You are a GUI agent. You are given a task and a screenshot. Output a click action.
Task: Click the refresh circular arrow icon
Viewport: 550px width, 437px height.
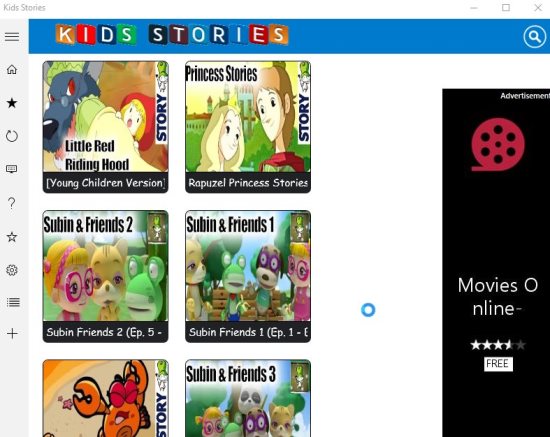click(12, 136)
